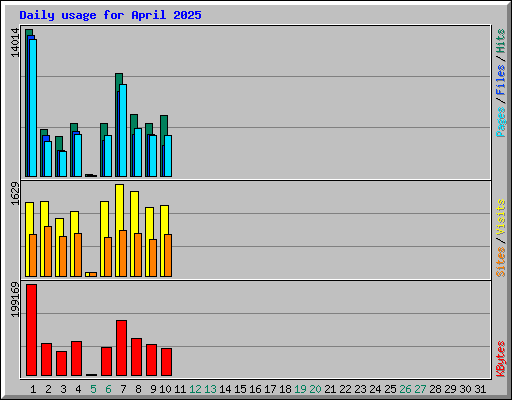Click the 1629 visits axis value
Image resolution: width=512 pixels, height=400 pixels.
pos(15,194)
